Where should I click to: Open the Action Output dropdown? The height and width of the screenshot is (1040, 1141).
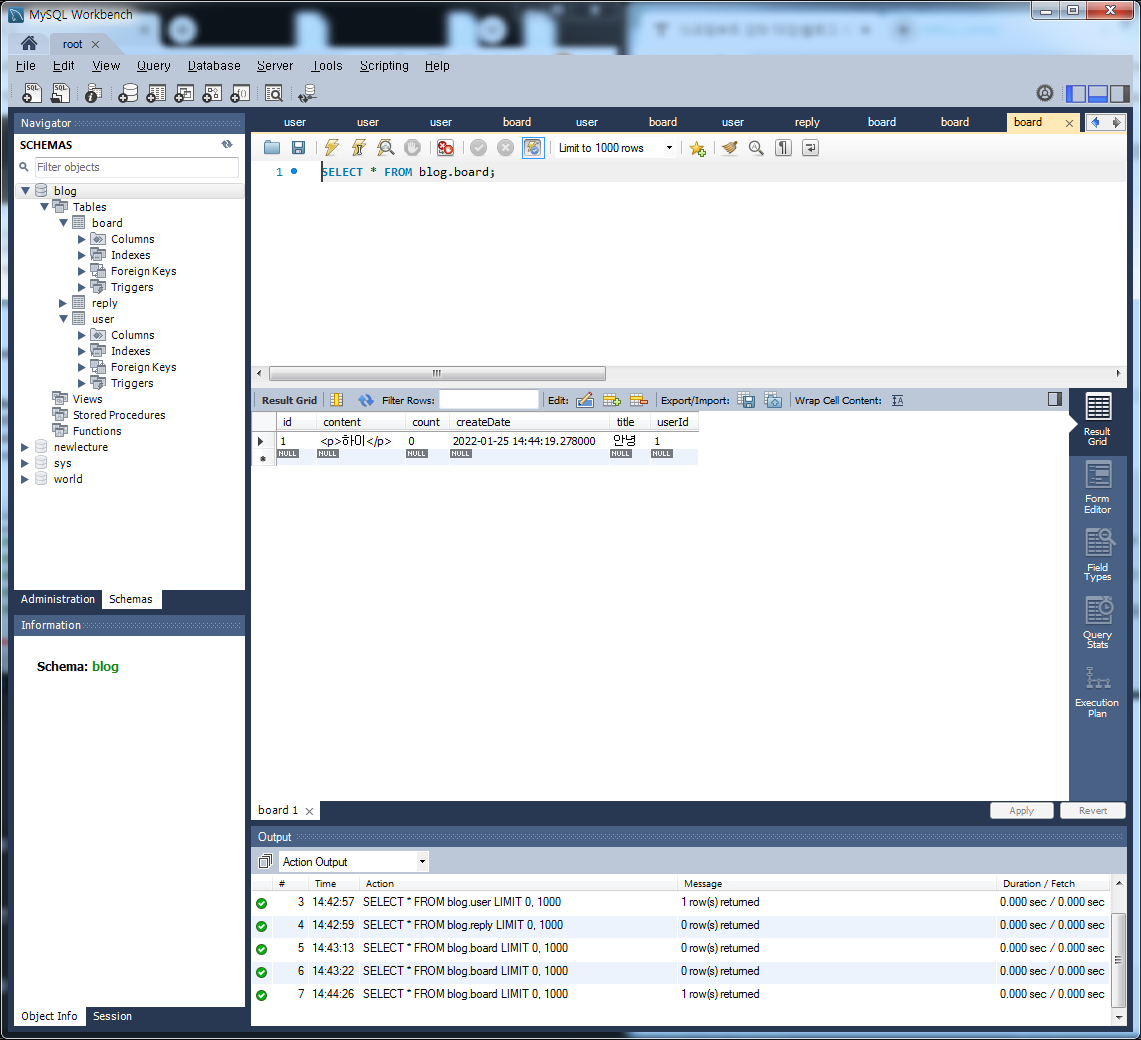(x=422, y=862)
